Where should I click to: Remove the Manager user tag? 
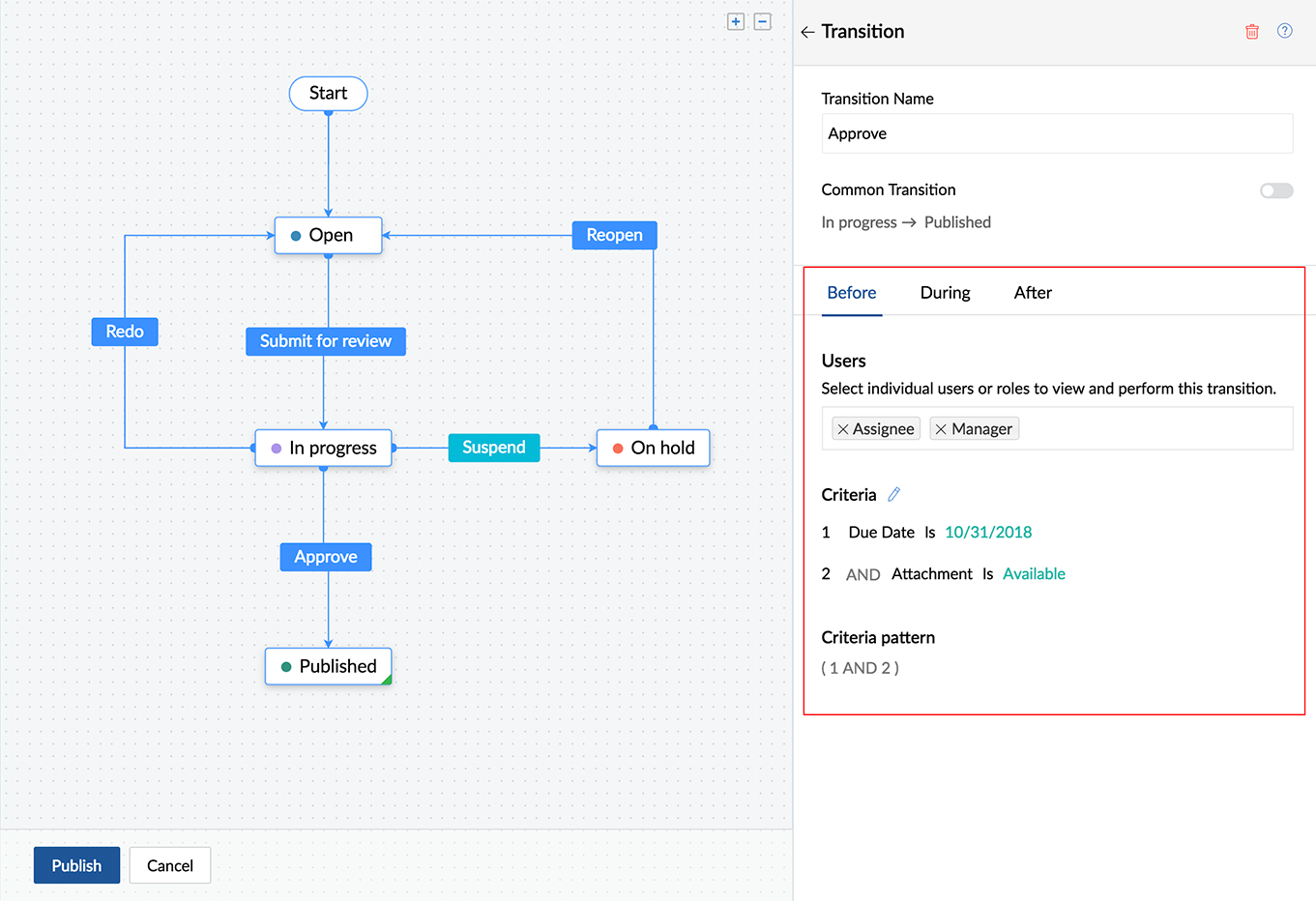click(x=941, y=429)
